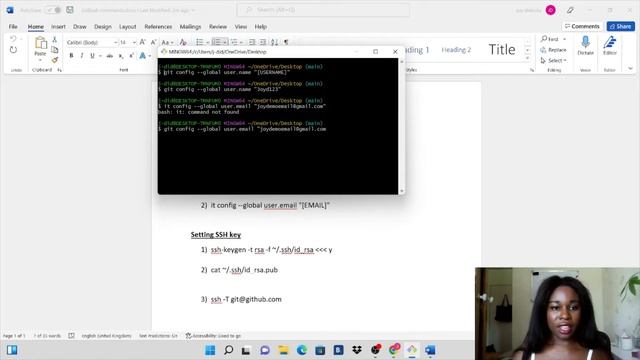This screenshot has width=640, height=360.
Task: Switch to the Insert tab
Action: coord(58,27)
